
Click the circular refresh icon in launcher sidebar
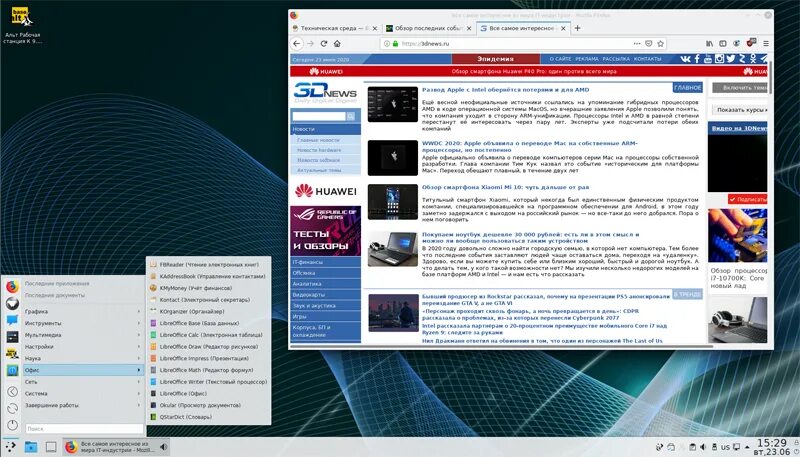point(13,408)
